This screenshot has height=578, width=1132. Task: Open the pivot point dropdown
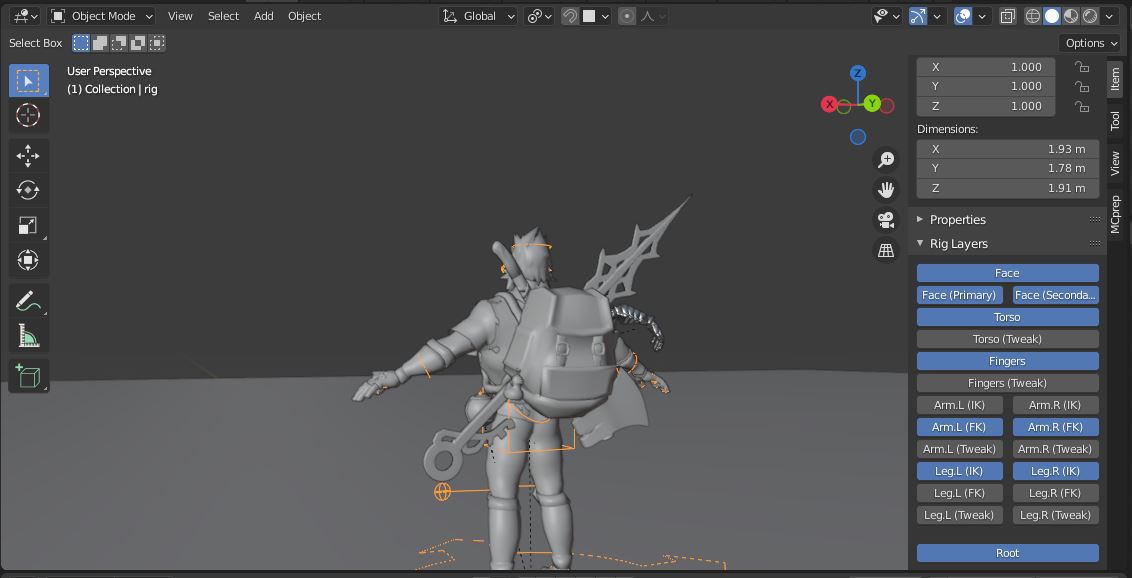point(539,16)
